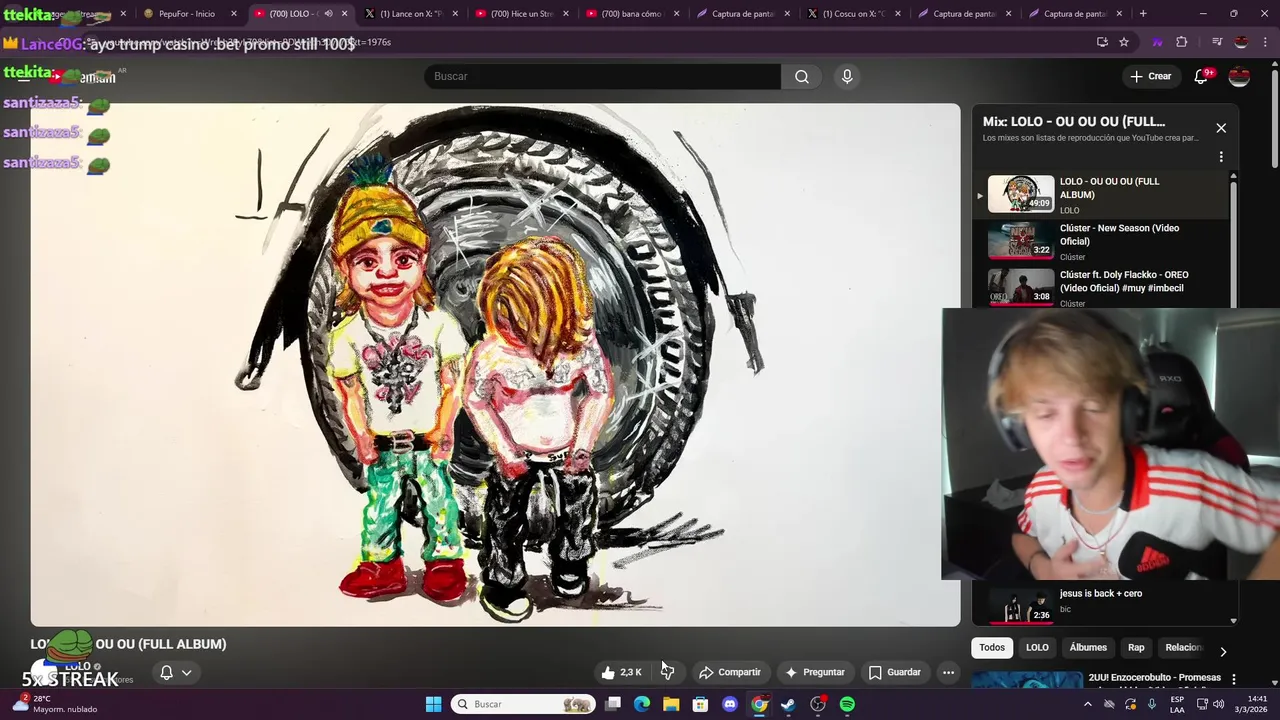
Task: Close the Mix playlist panel
Action: [x=1221, y=128]
